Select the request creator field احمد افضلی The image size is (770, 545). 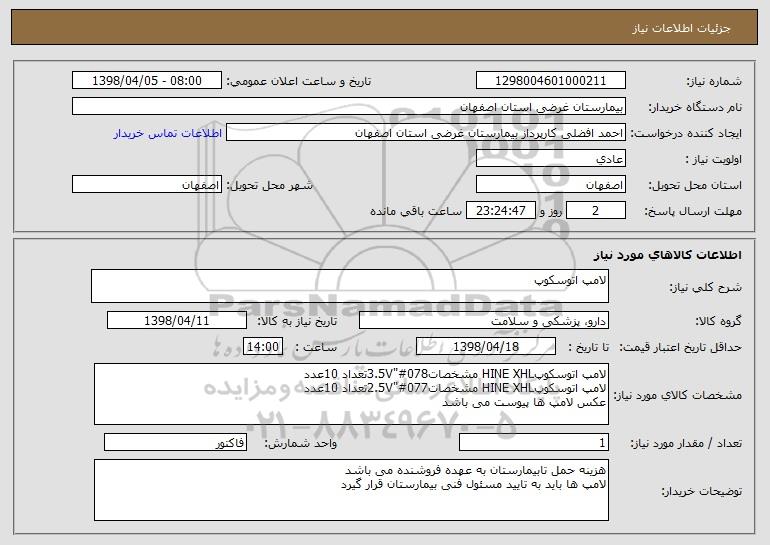click(426, 132)
